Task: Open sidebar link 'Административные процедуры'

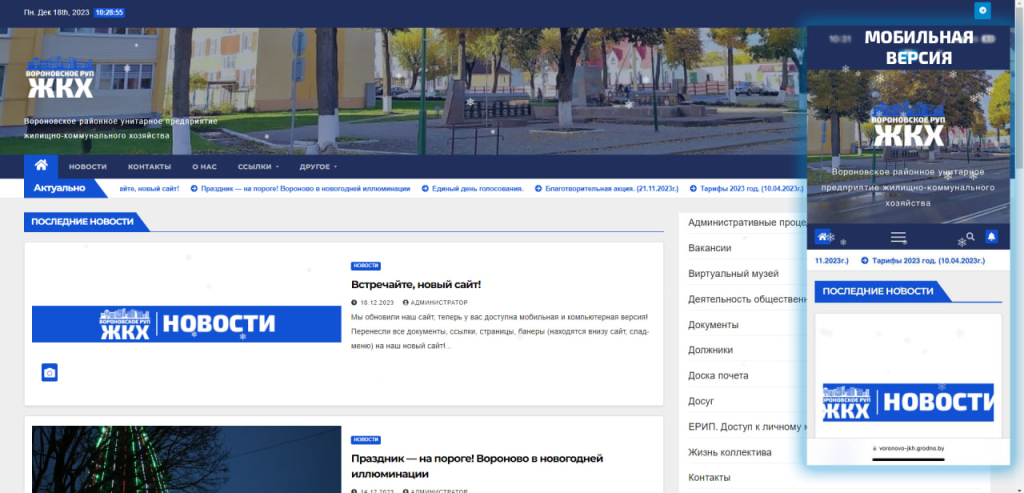Action: pyautogui.click(x=747, y=223)
